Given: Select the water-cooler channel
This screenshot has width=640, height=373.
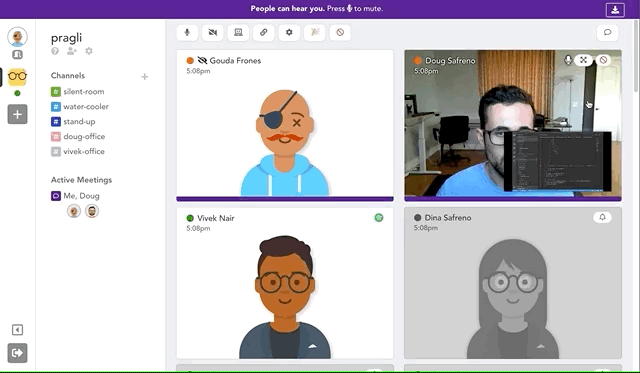Looking at the screenshot, I should point(80,107).
